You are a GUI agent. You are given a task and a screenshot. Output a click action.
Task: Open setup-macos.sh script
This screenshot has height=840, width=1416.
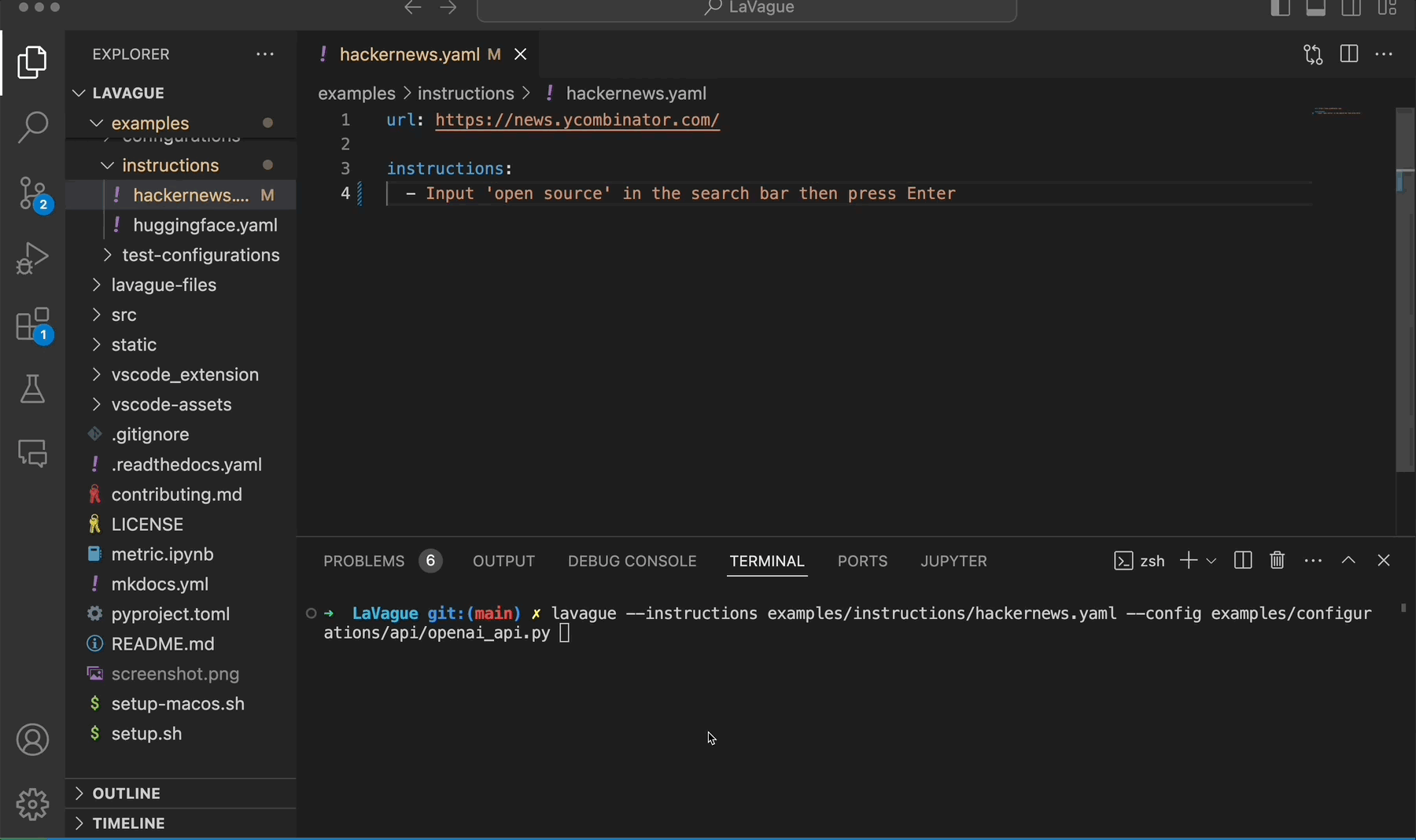(181, 703)
